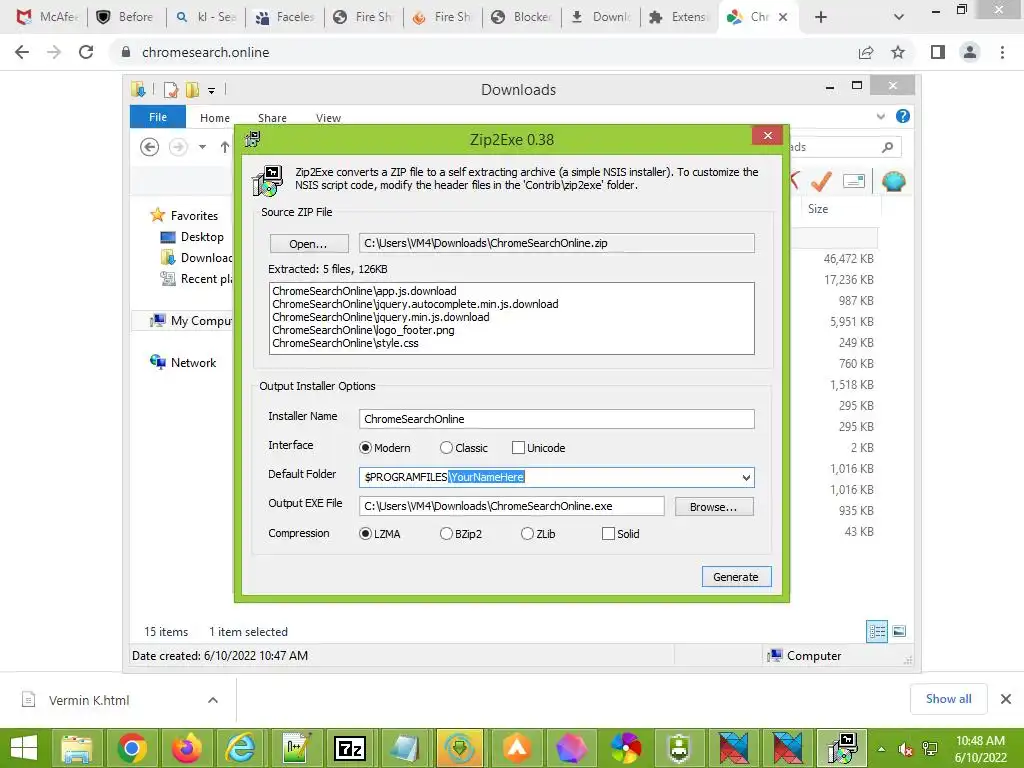
Task: Open the File menu in Explorer
Action: point(158,117)
